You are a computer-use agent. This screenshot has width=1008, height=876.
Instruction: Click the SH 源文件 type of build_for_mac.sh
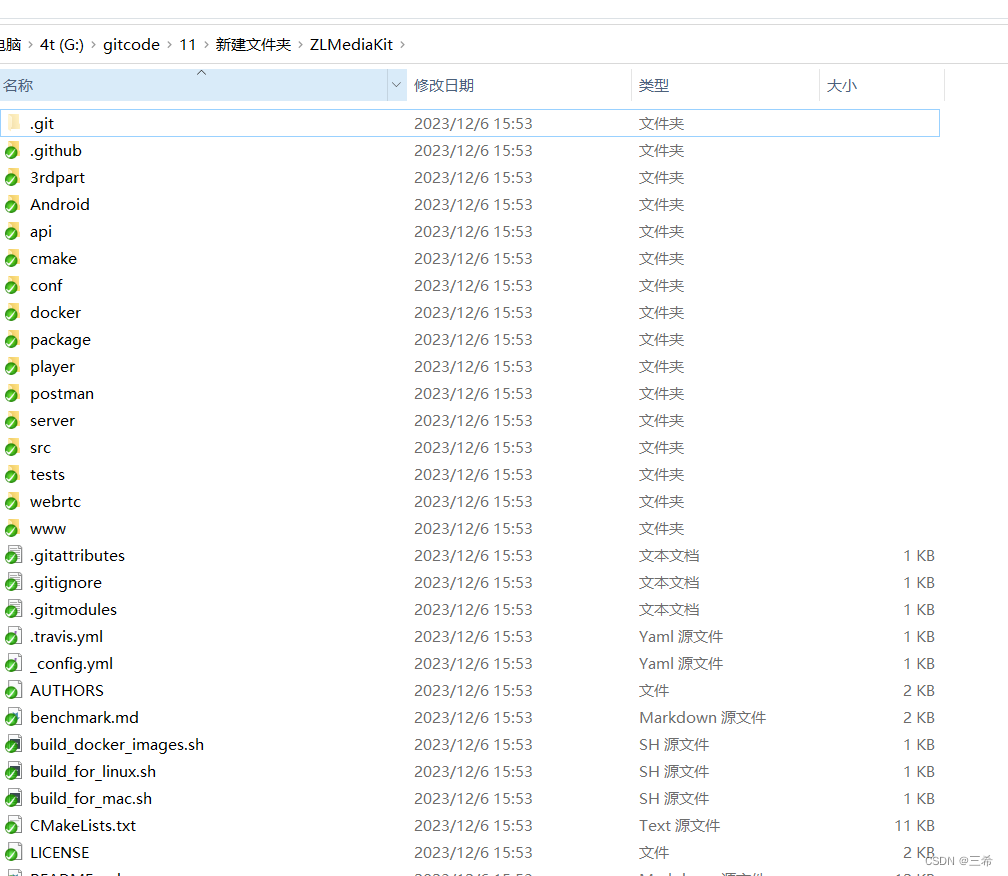tap(674, 798)
